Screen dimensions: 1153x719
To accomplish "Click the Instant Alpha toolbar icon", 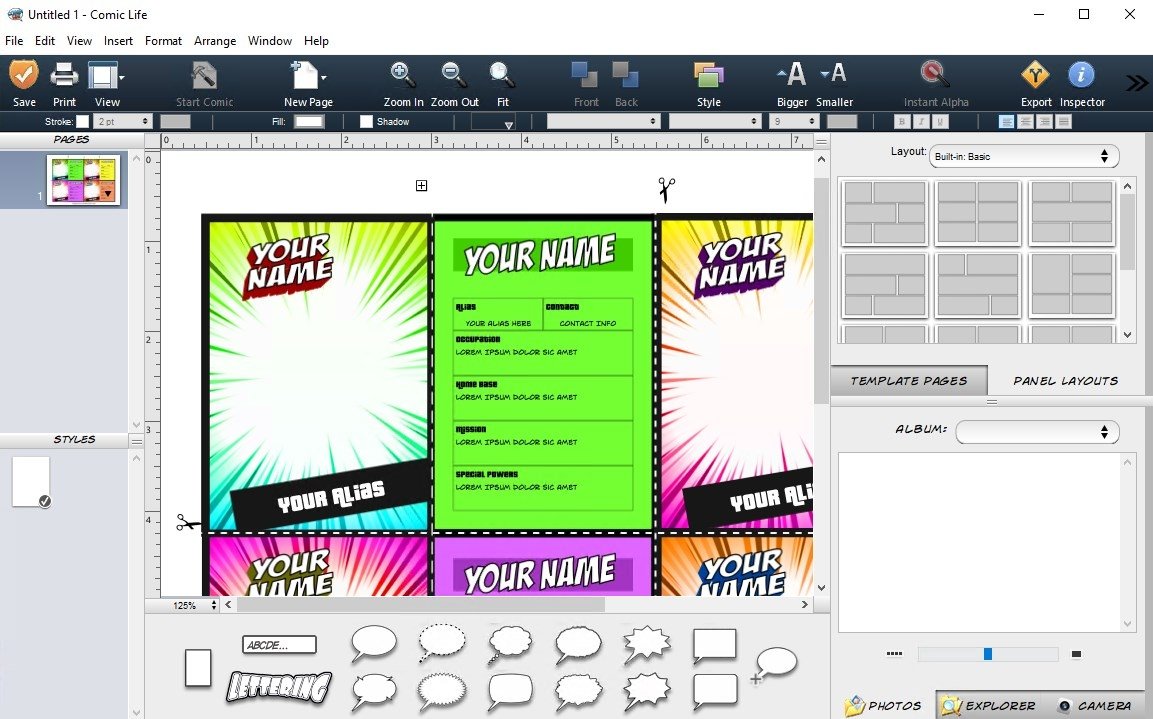I will pos(935,75).
